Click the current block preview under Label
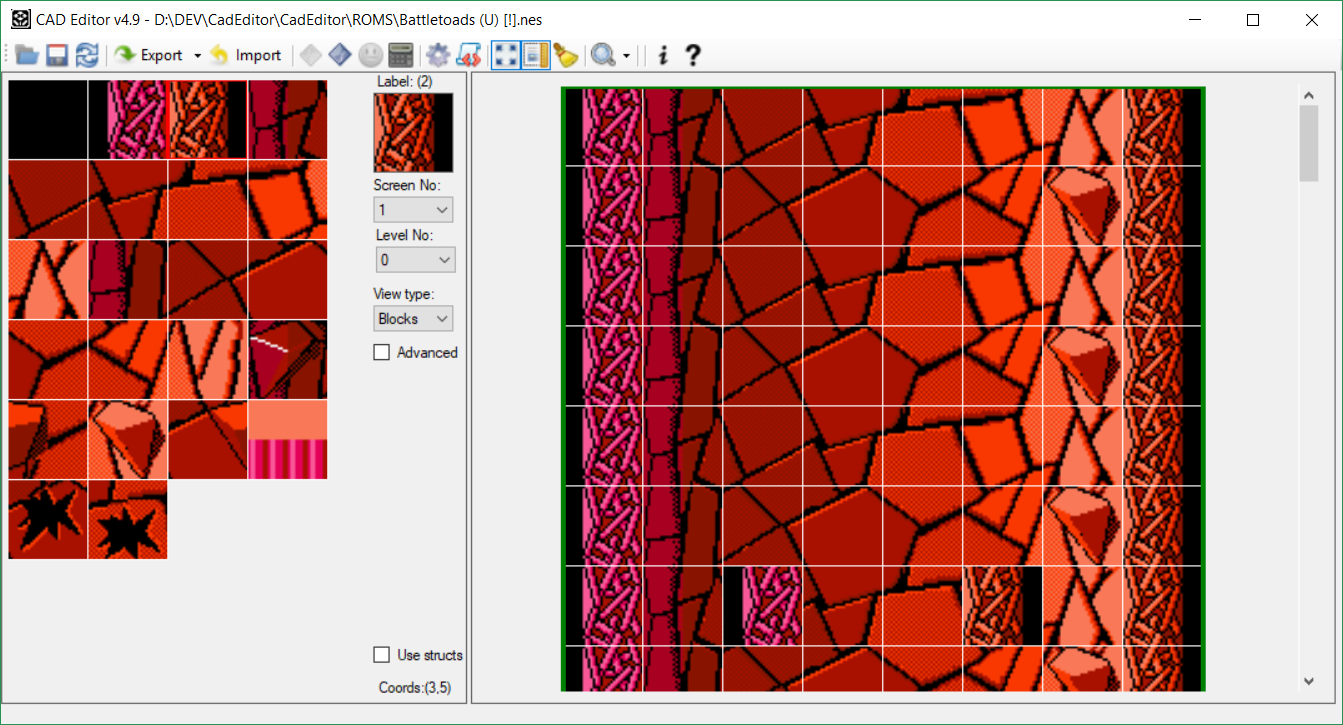The image size is (1343, 725). (413, 133)
